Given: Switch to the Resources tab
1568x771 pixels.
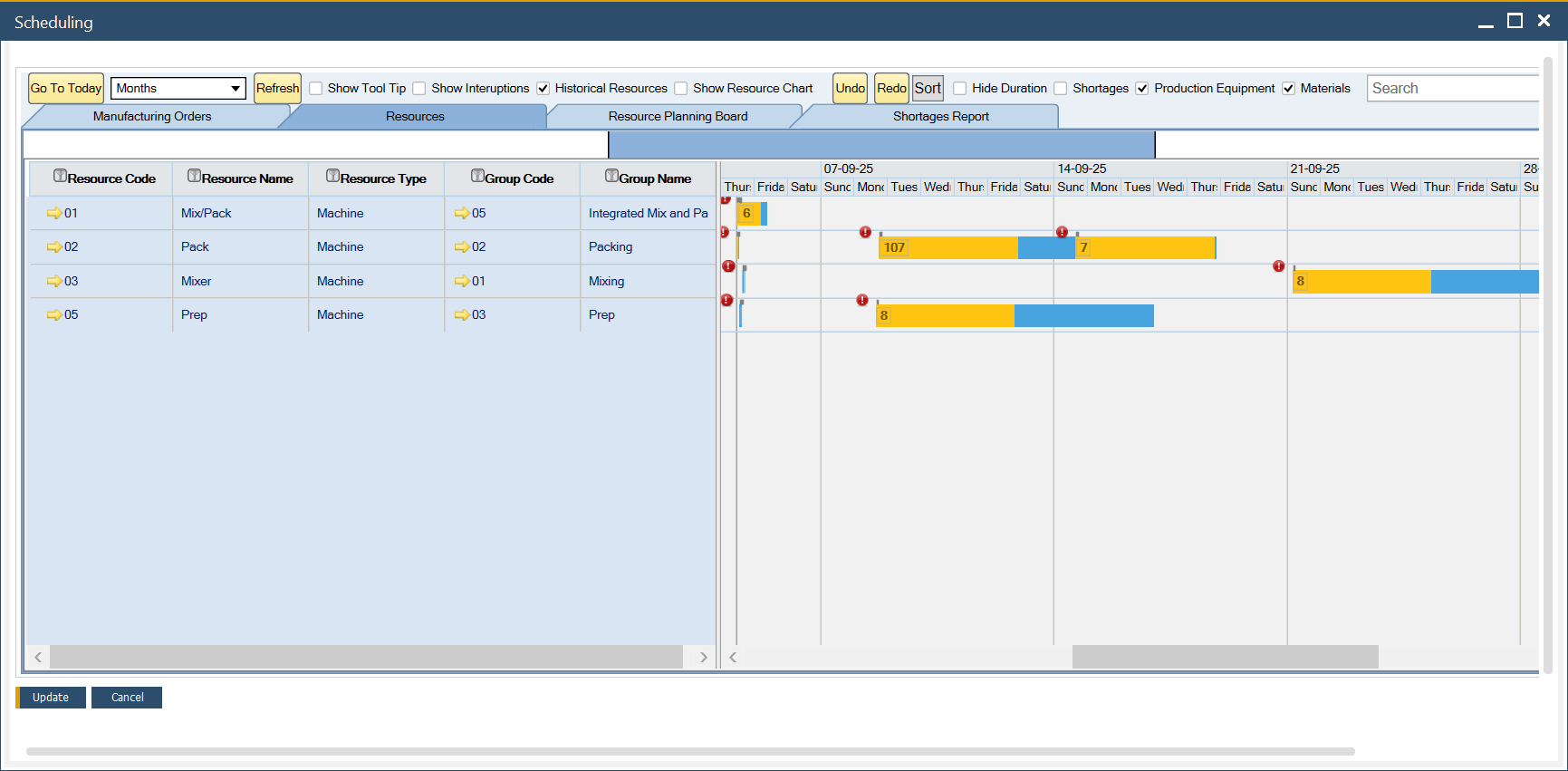Looking at the screenshot, I should tap(415, 116).
